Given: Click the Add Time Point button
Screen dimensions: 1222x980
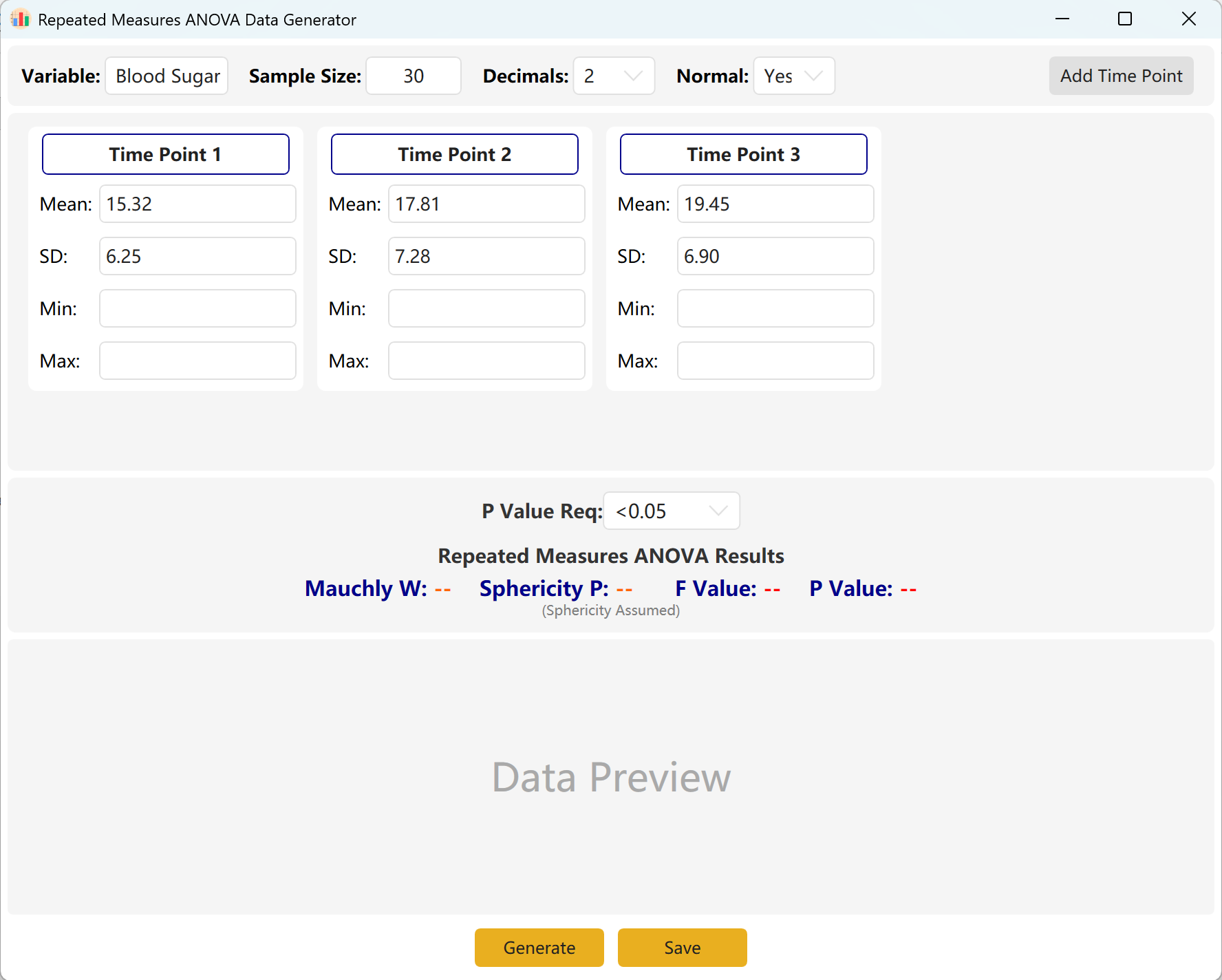Looking at the screenshot, I should click(1121, 76).
